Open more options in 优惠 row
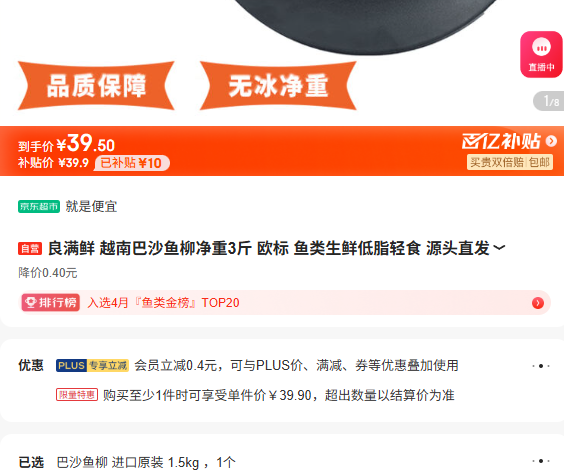The height and width of the screenshot is (475, 564). coord(541,366)
